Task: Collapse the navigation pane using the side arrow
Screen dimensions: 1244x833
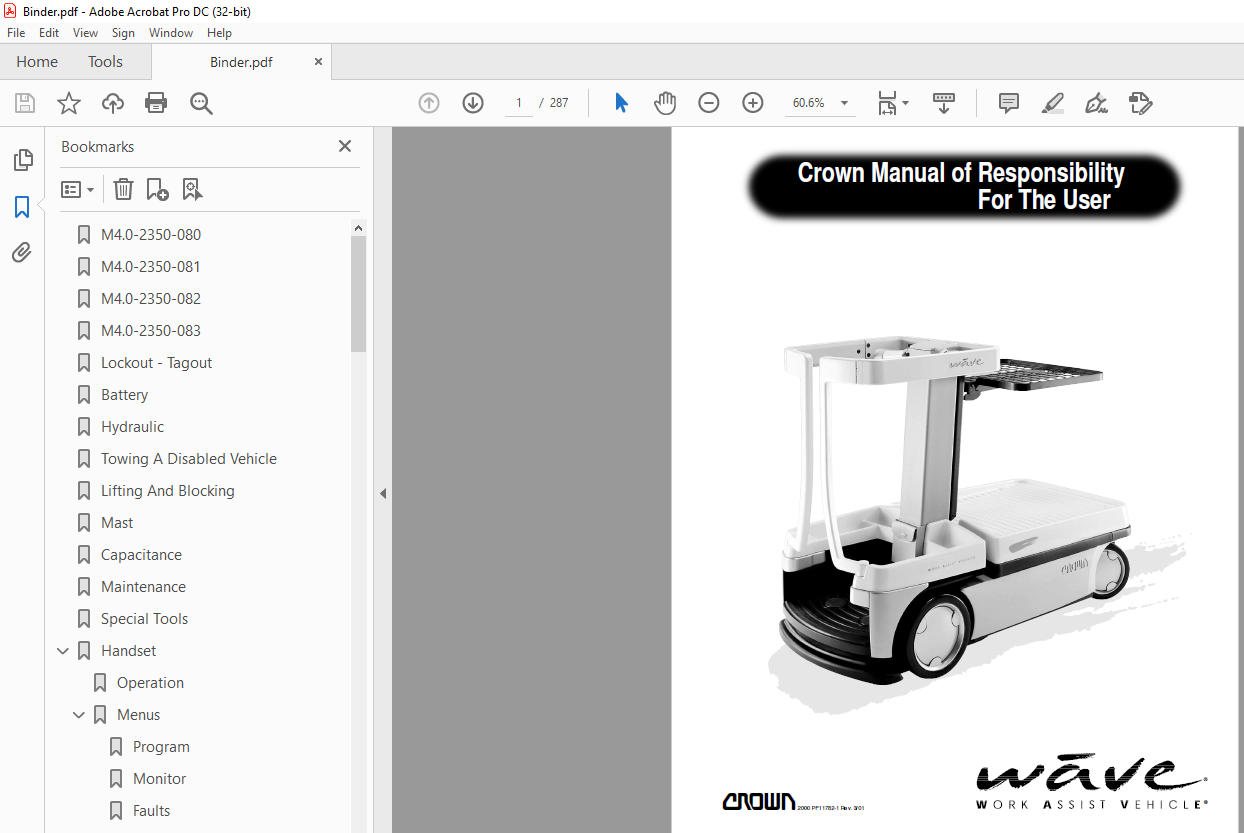Action: [x=382, y=493]
